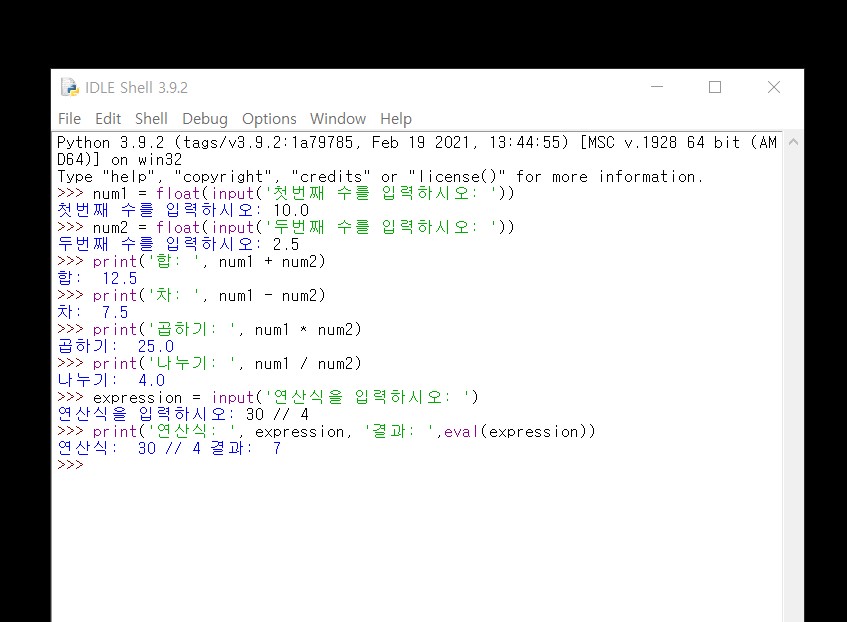Open the Options menu
The width and height of the screenshot is (847, 622).
click(268, 118)
